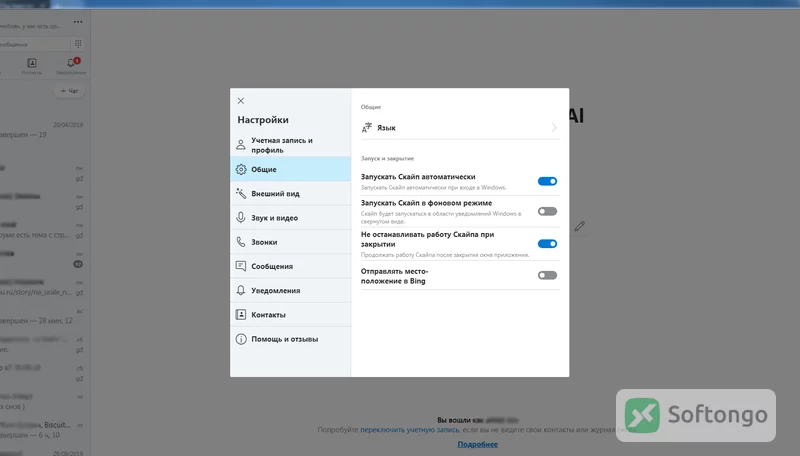Toggle Не останавливать работу Скайпа при закрытии
This screenshot has width=800, height=456.
[x=547, y=243]
